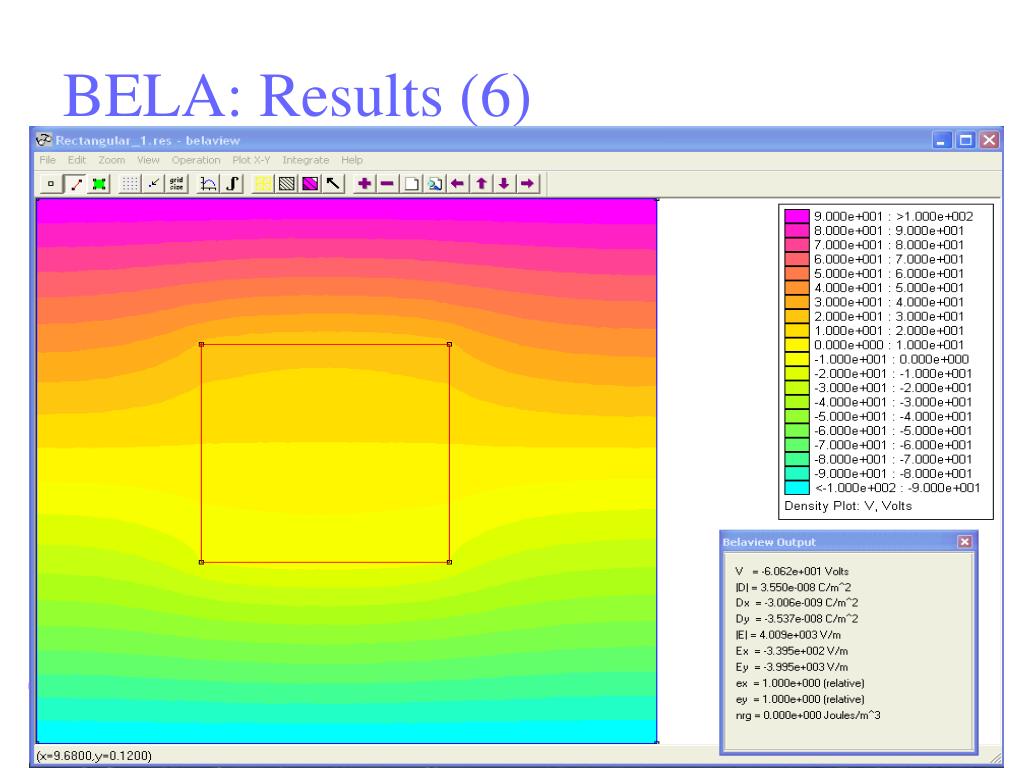1024x768 pixels.
Task: Click the Density Plot: V, Volts caption
Action: [848, 505]
